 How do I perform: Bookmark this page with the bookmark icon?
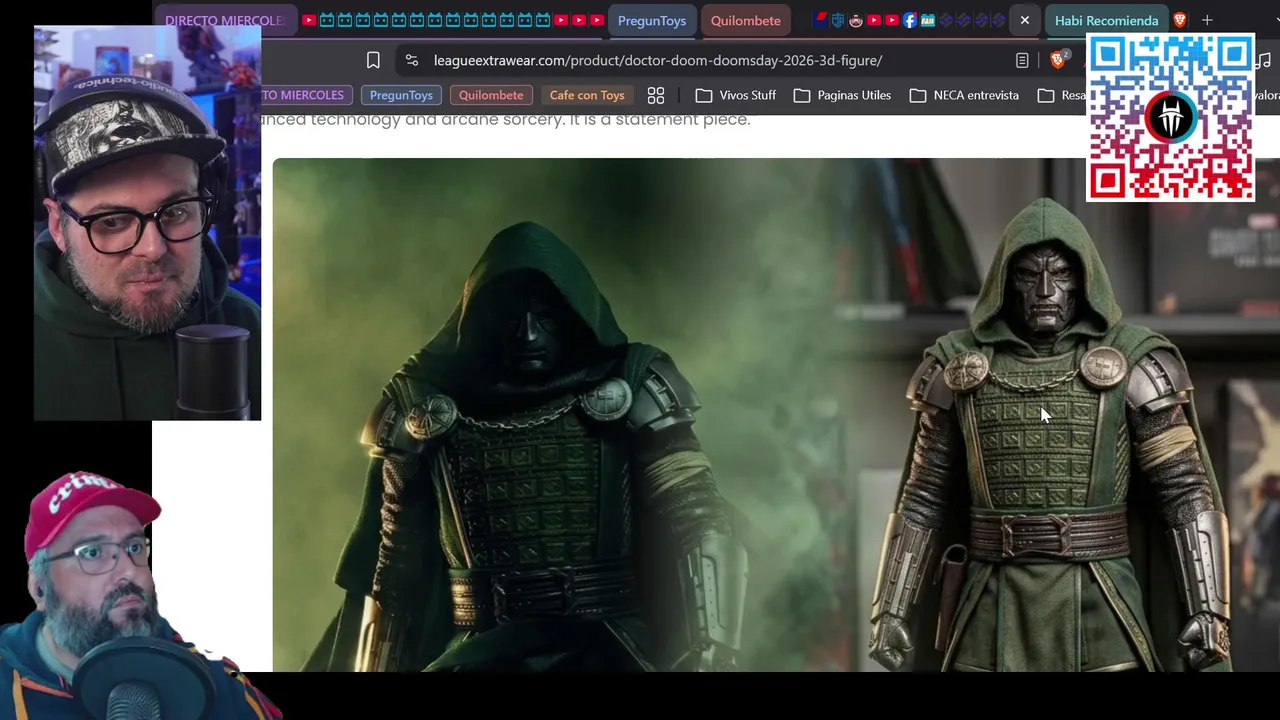373,60
